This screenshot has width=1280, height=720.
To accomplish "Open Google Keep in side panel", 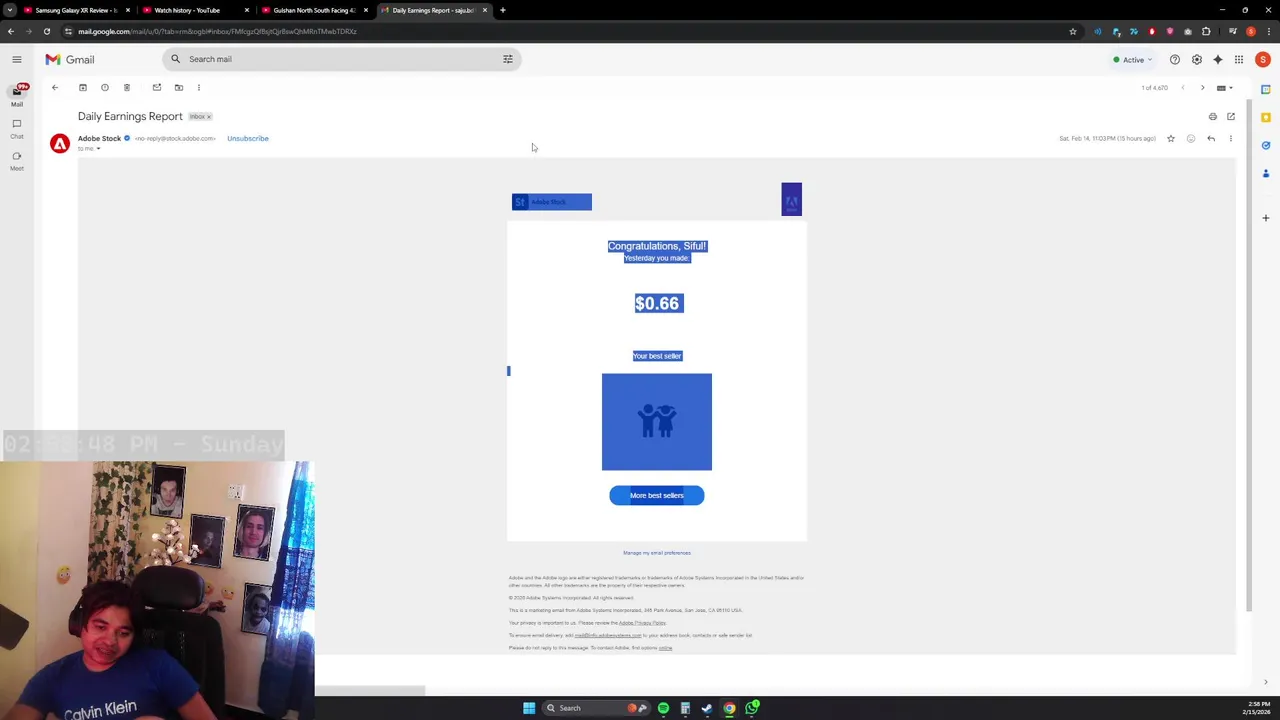I will [1265, 117].
